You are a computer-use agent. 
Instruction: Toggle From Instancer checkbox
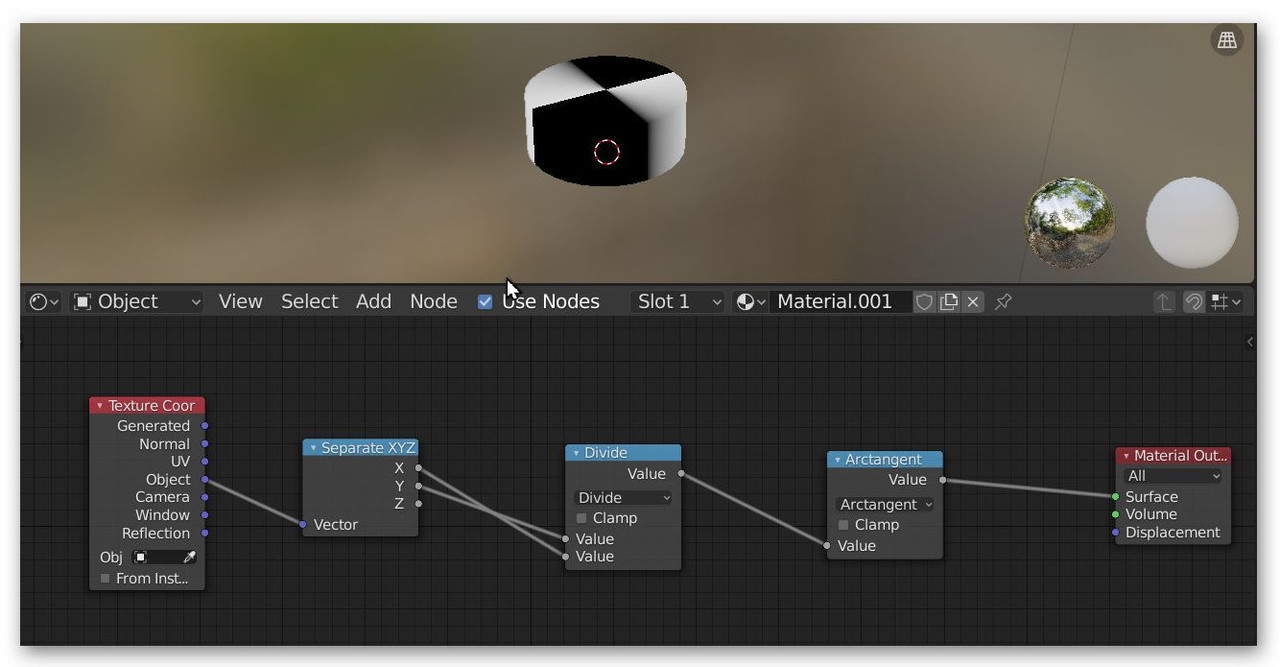pos(105,579)
